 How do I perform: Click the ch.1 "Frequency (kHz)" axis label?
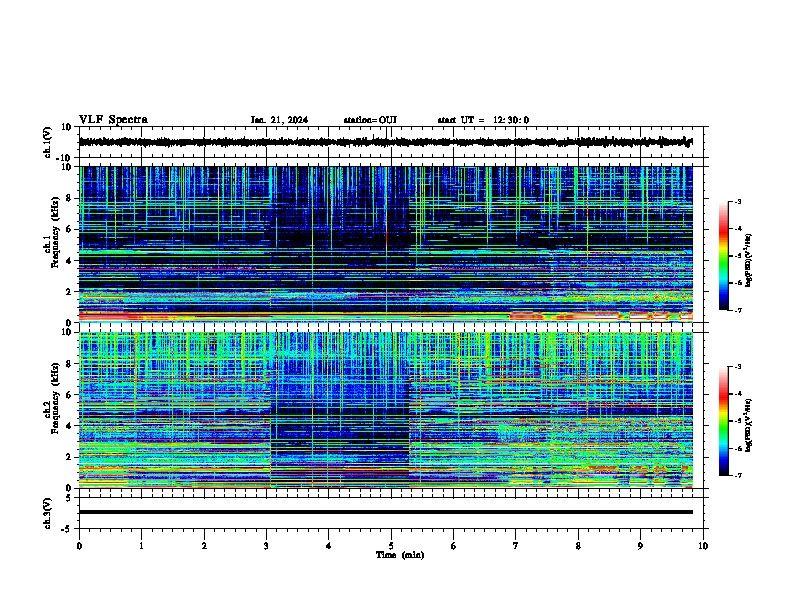pos(55,233)
